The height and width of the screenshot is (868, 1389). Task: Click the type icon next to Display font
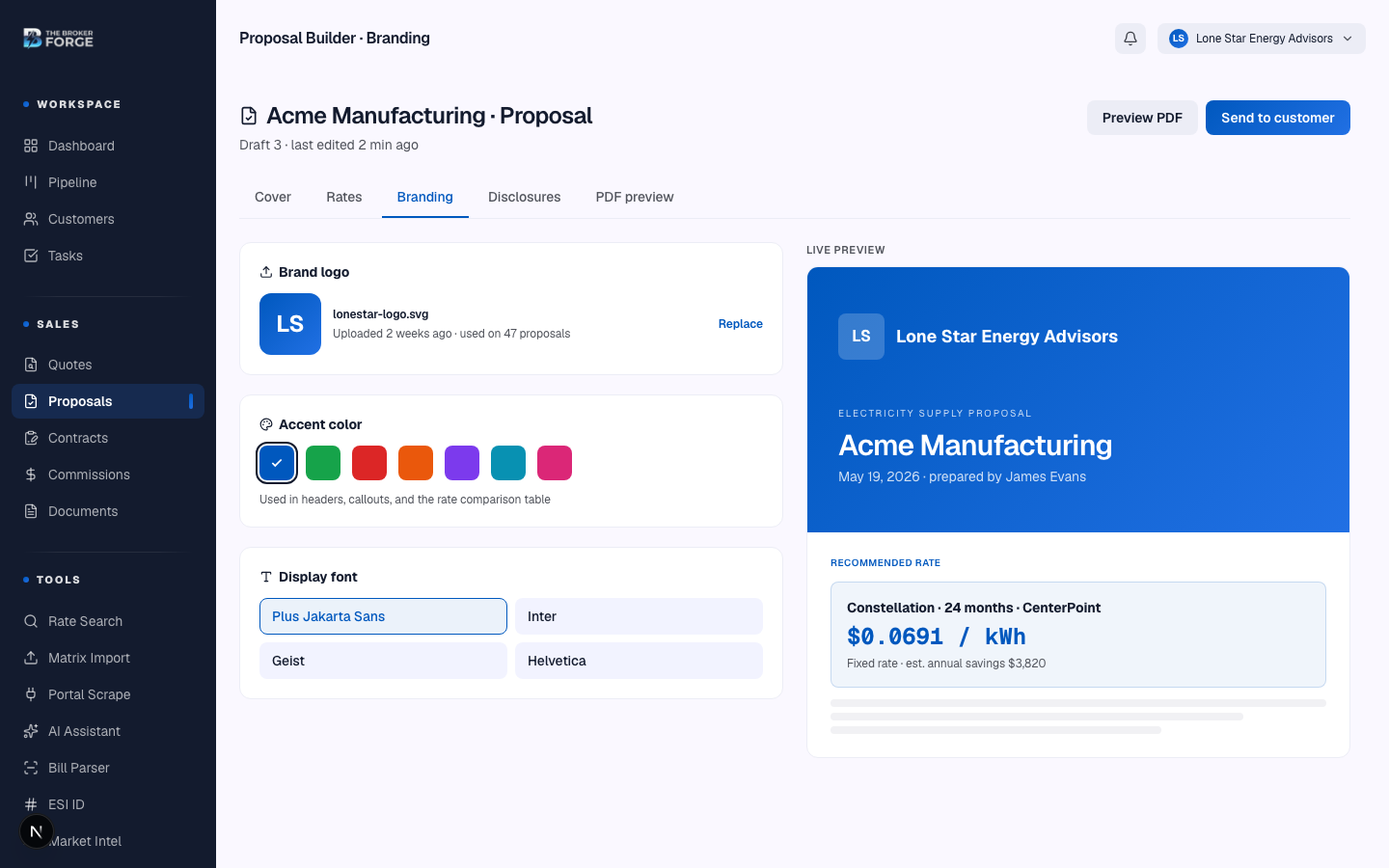[266, 577]
